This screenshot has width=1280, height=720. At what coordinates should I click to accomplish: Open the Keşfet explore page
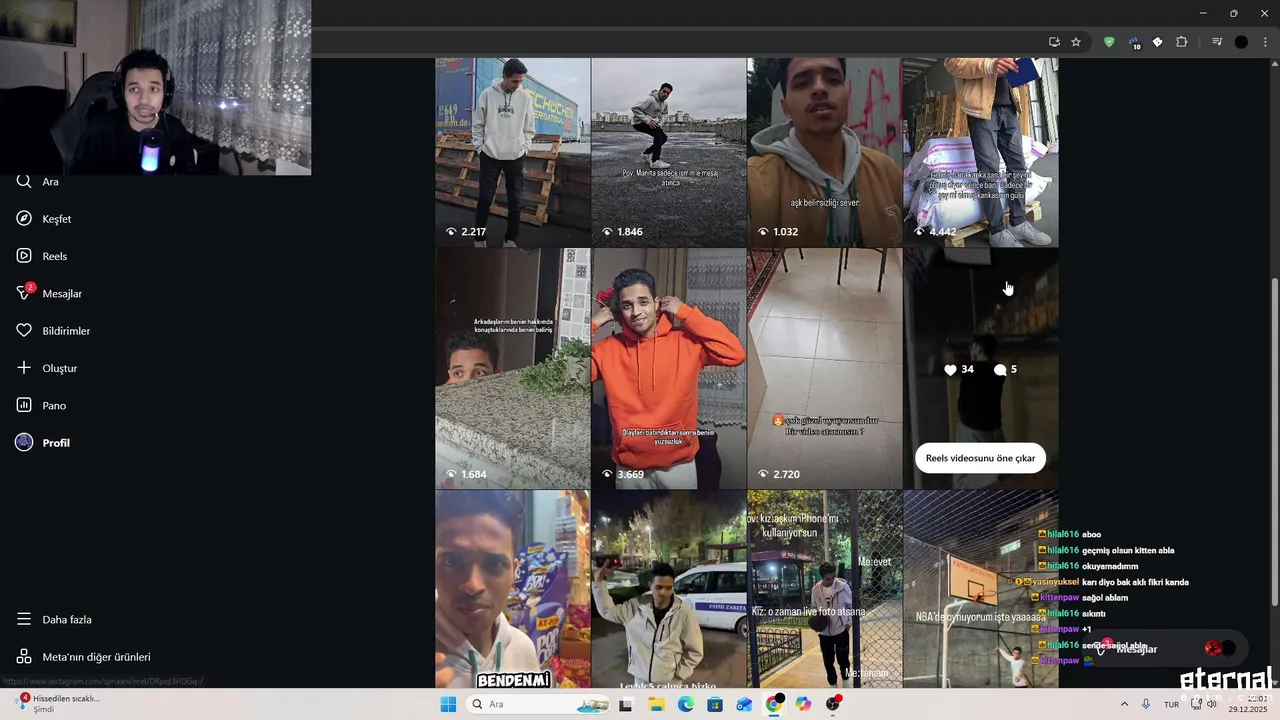[x=44, y=219]
